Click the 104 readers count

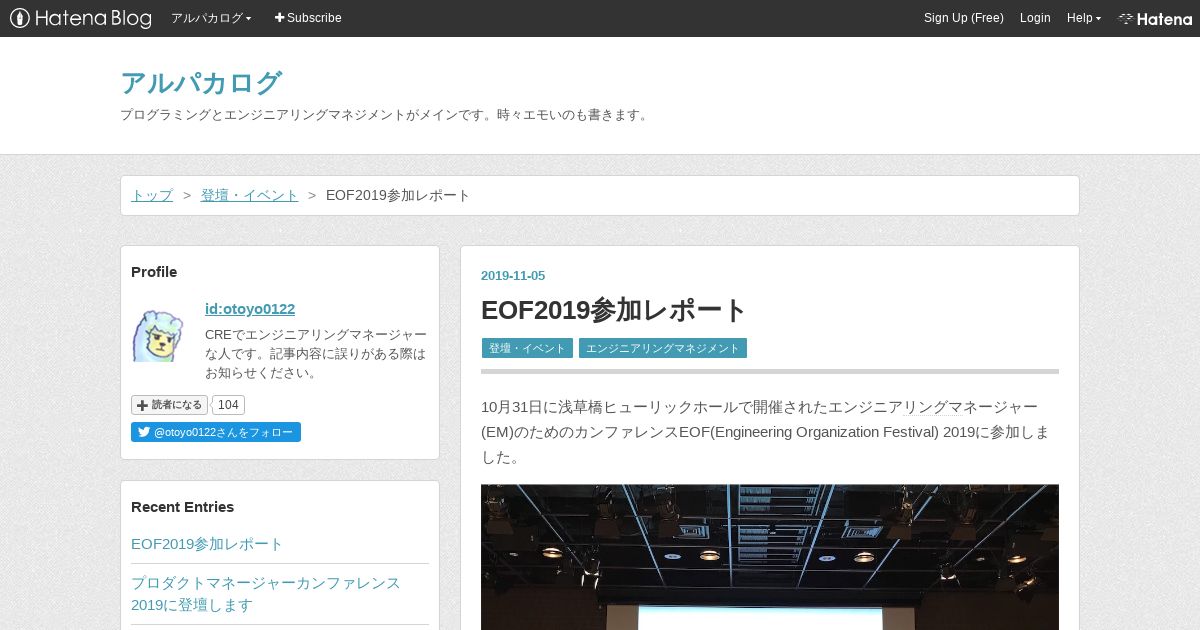tap(228, 405)
